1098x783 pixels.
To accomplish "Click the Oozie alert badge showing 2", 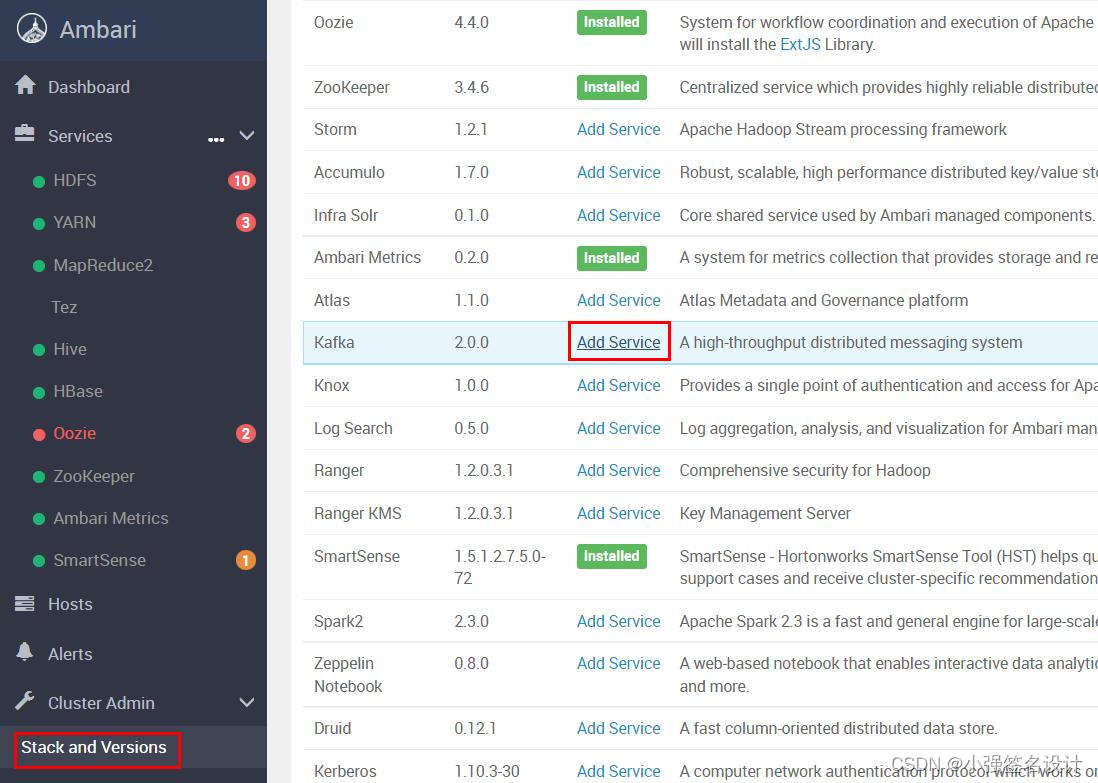I will tap(245, 434).
